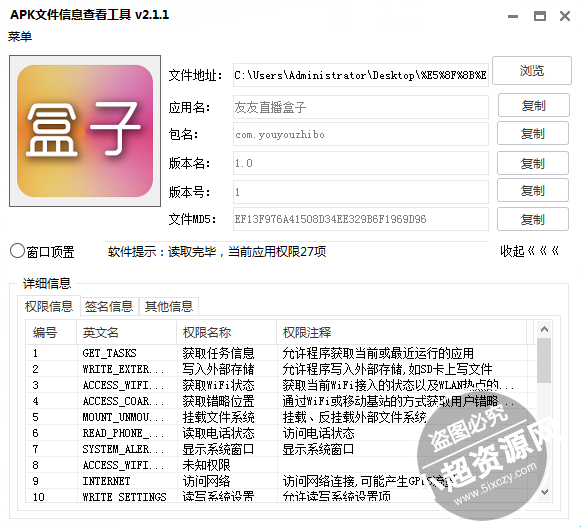Switch to the 其他信息 tab
Viewport: 582px width, 528px height.
tap(169, 306)
